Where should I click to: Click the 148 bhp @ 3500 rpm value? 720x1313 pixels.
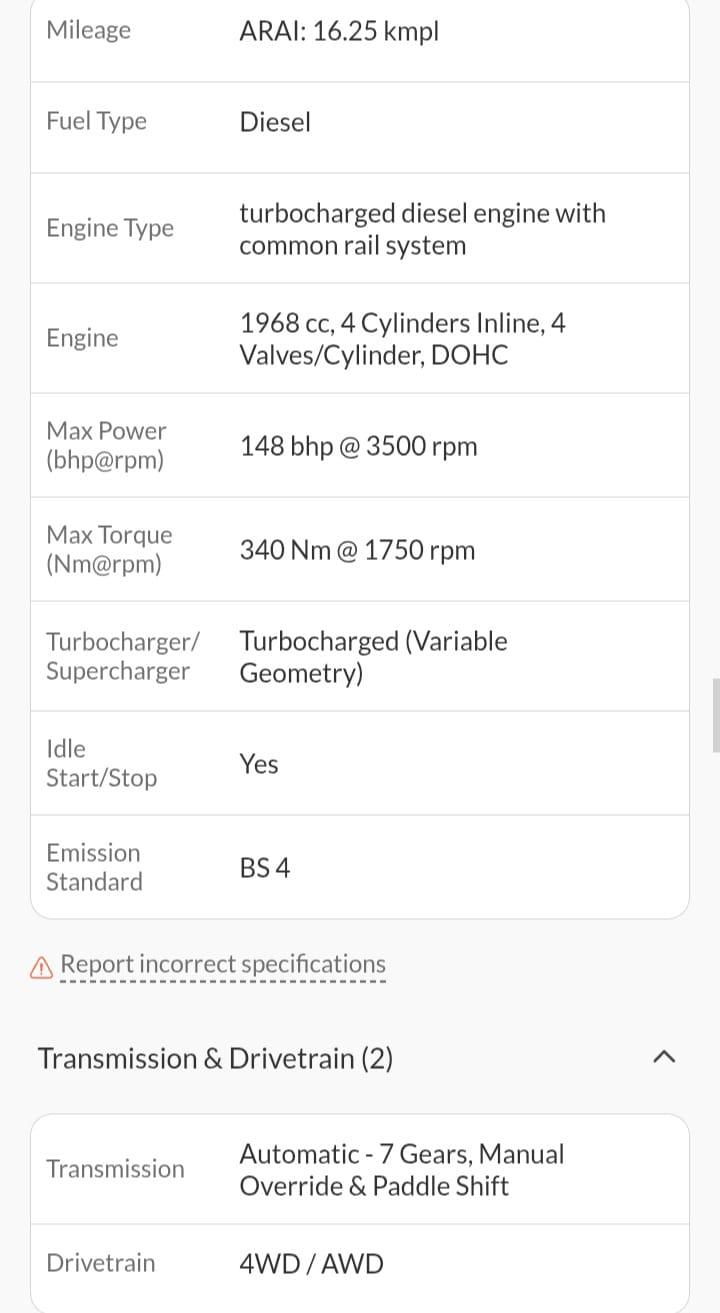click(358, 446)
